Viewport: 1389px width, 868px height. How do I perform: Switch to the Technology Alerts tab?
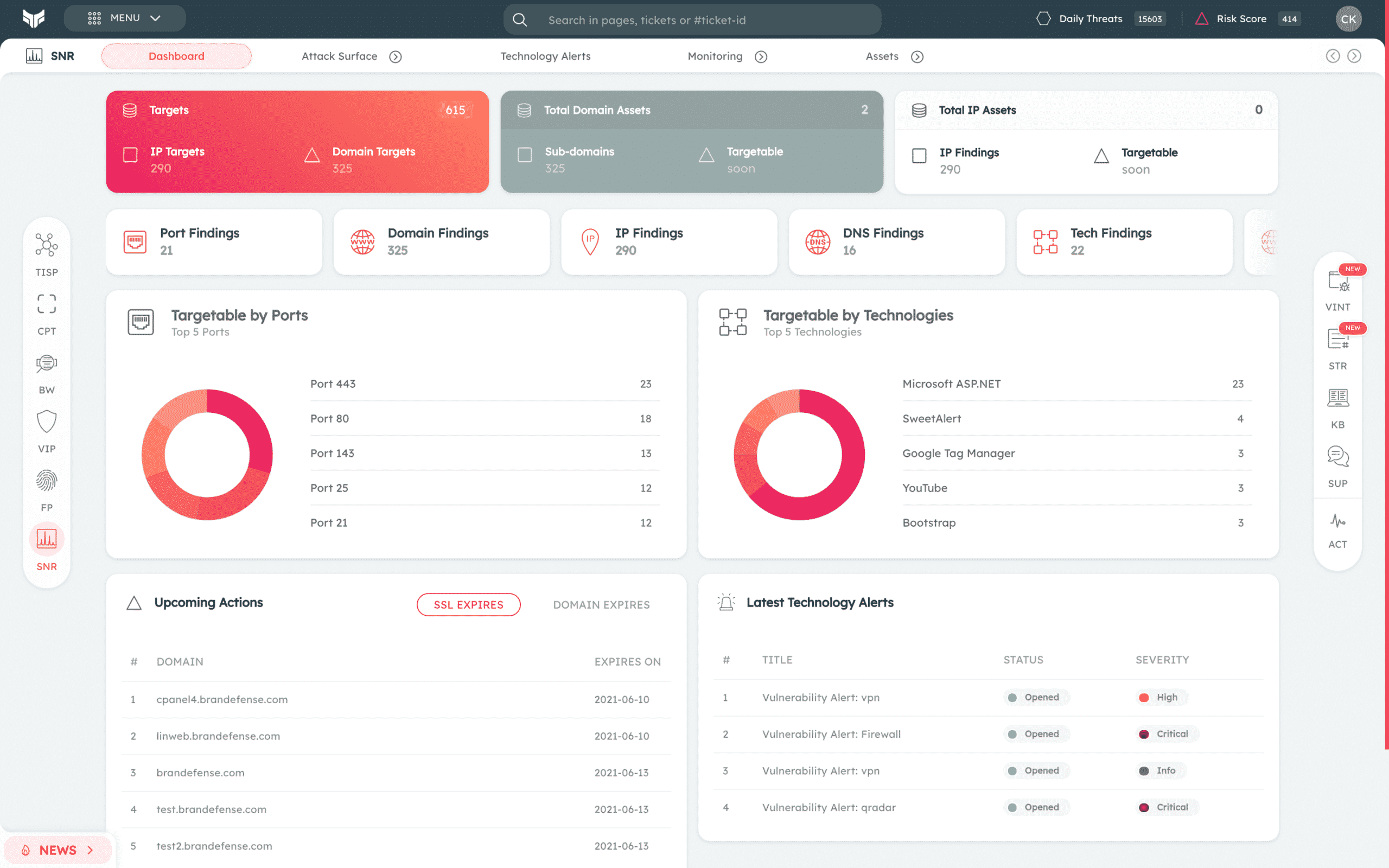pos(545,56)
